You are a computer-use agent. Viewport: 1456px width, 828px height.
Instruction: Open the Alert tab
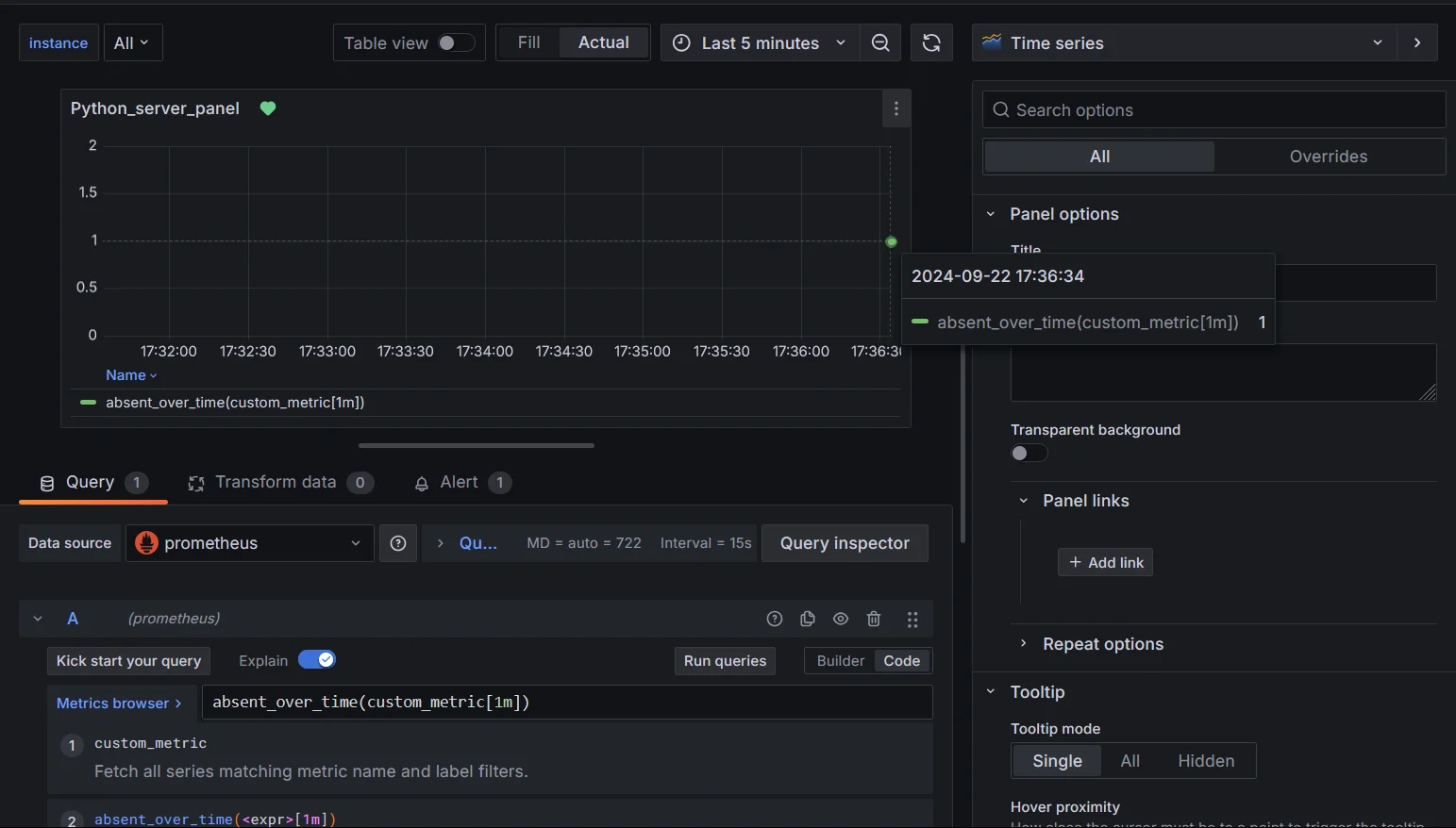click(x=461, y=482)
